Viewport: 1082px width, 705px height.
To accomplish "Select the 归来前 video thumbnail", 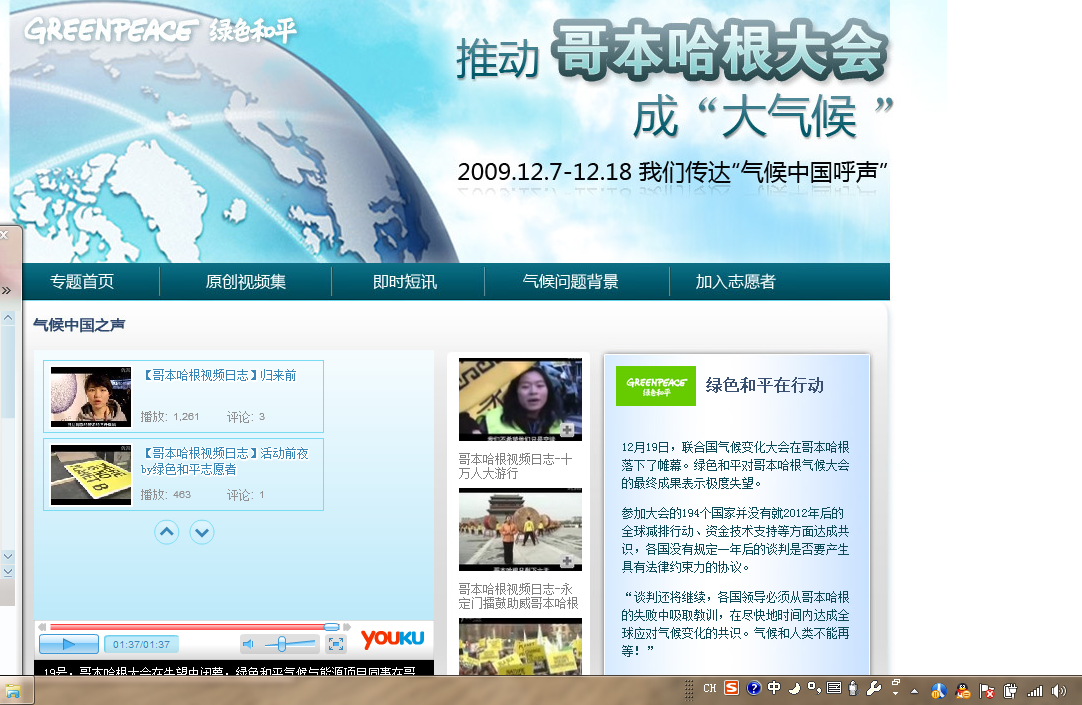I will point(90,397).
